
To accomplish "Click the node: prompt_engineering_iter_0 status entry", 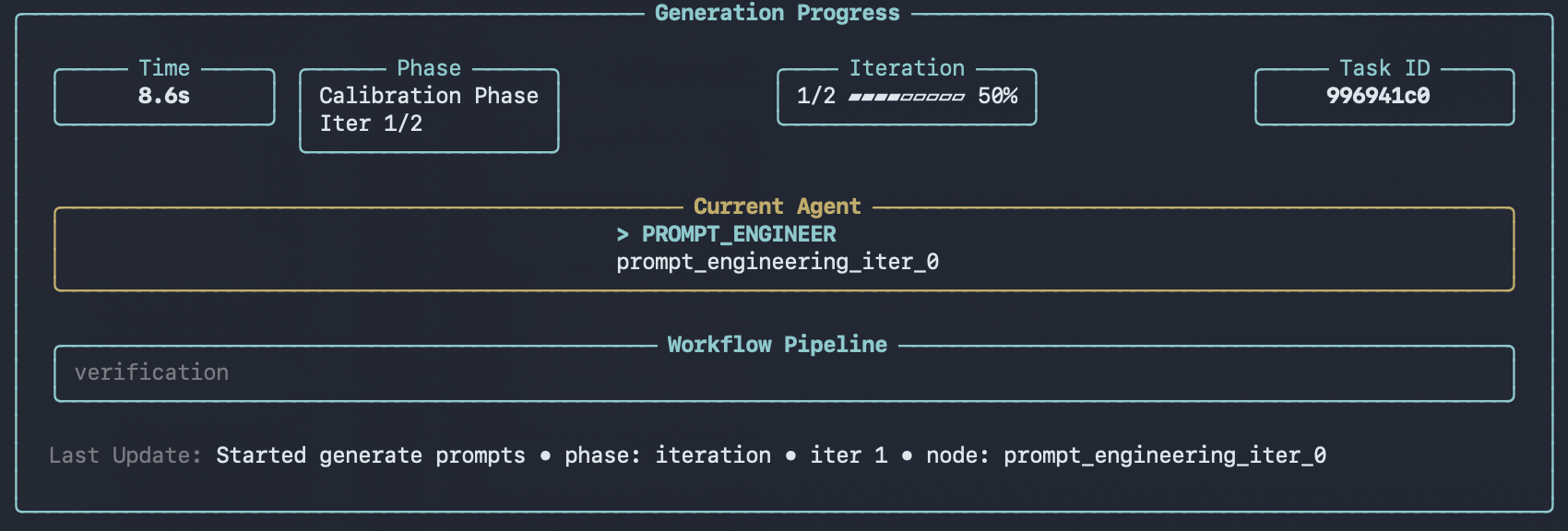I will (1126, 455).
